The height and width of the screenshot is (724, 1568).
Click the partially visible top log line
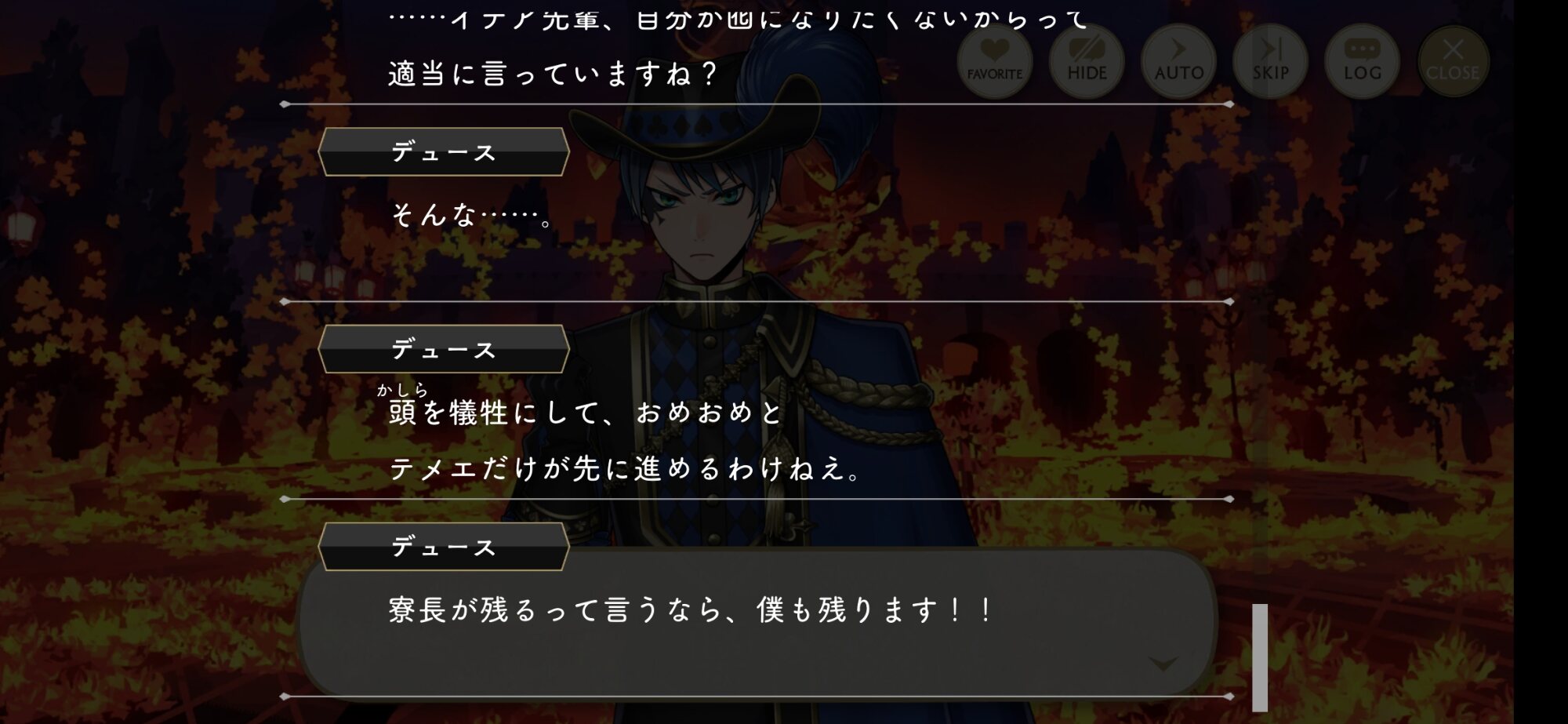pos(739,19)
